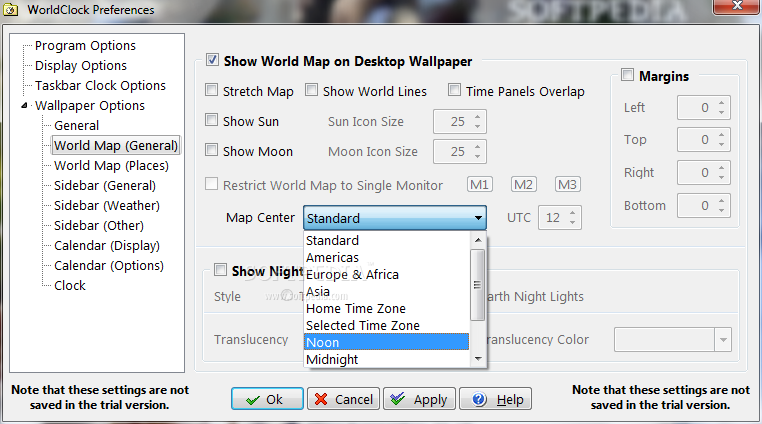Increase UTC offset with up arrow
Image resolution: width=762 pixels, height=424 pixels.
point(573,212)
